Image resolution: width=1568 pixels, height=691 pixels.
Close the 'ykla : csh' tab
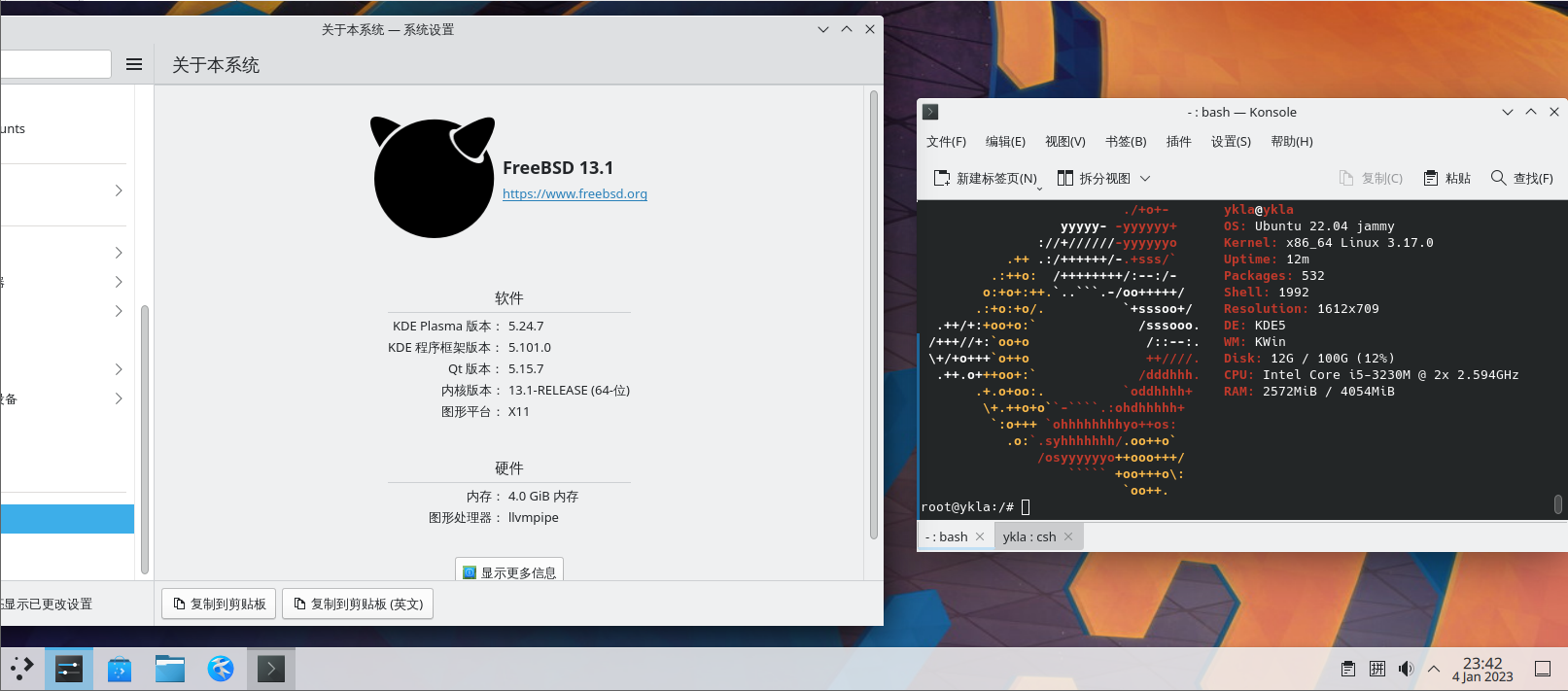click(x=1068, y=536)
